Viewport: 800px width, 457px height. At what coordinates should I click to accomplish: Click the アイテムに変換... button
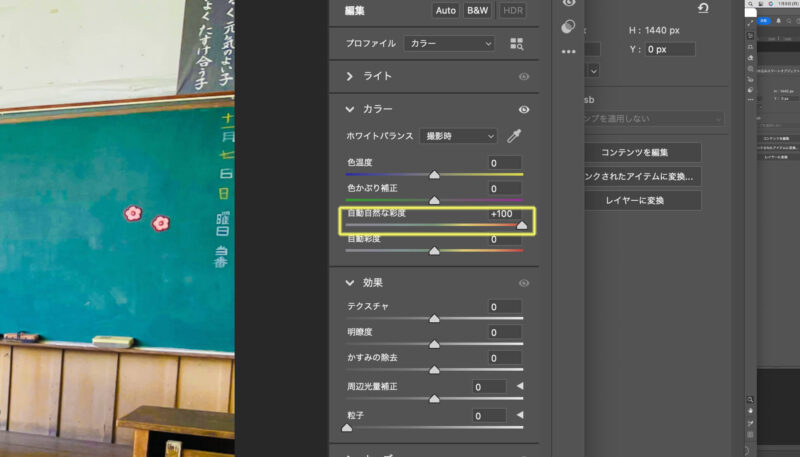coord(643,176)
